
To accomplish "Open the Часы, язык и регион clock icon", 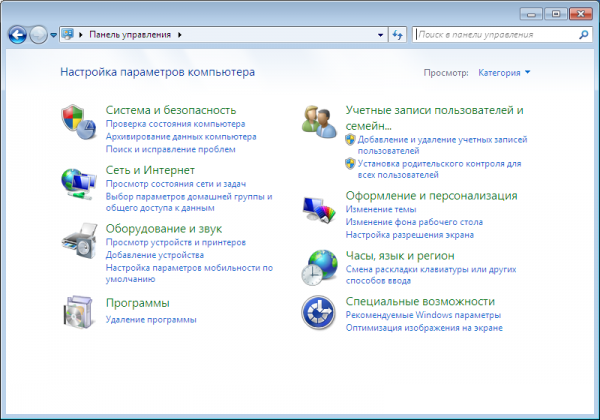I will (319, 267).
